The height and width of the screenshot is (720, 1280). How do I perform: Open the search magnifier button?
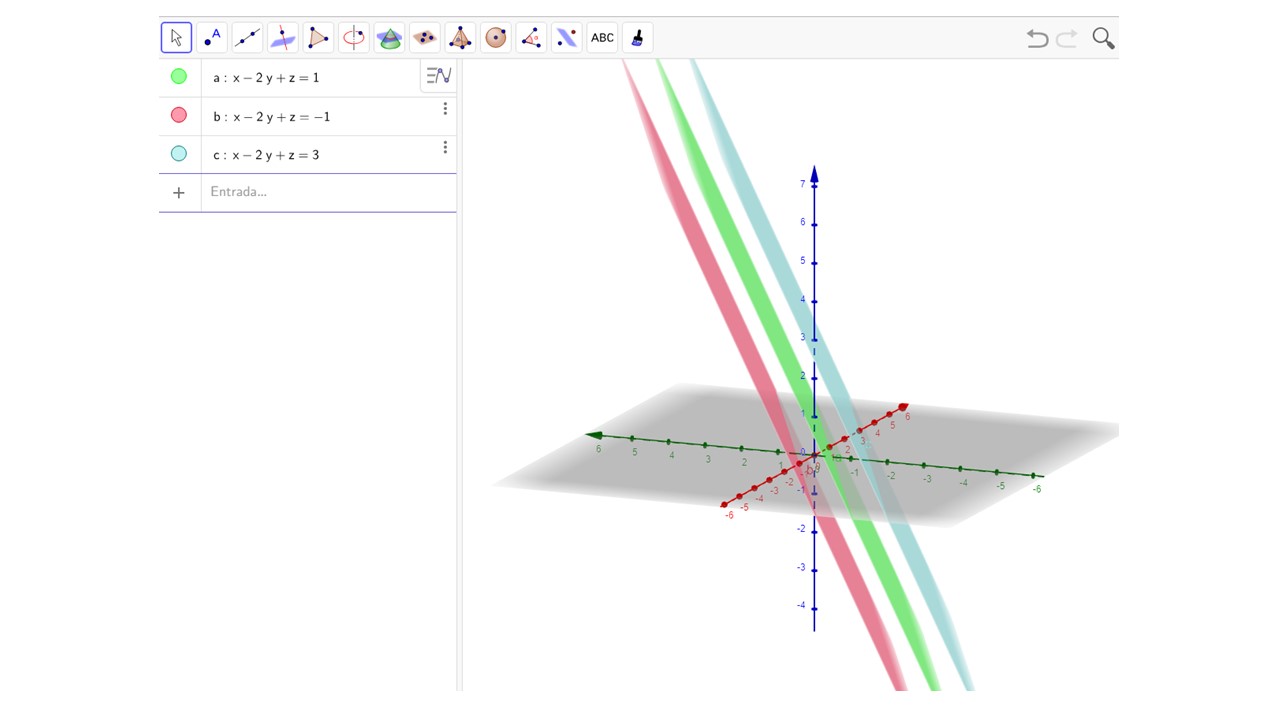pyautogui.click(x=1103, y=38)
